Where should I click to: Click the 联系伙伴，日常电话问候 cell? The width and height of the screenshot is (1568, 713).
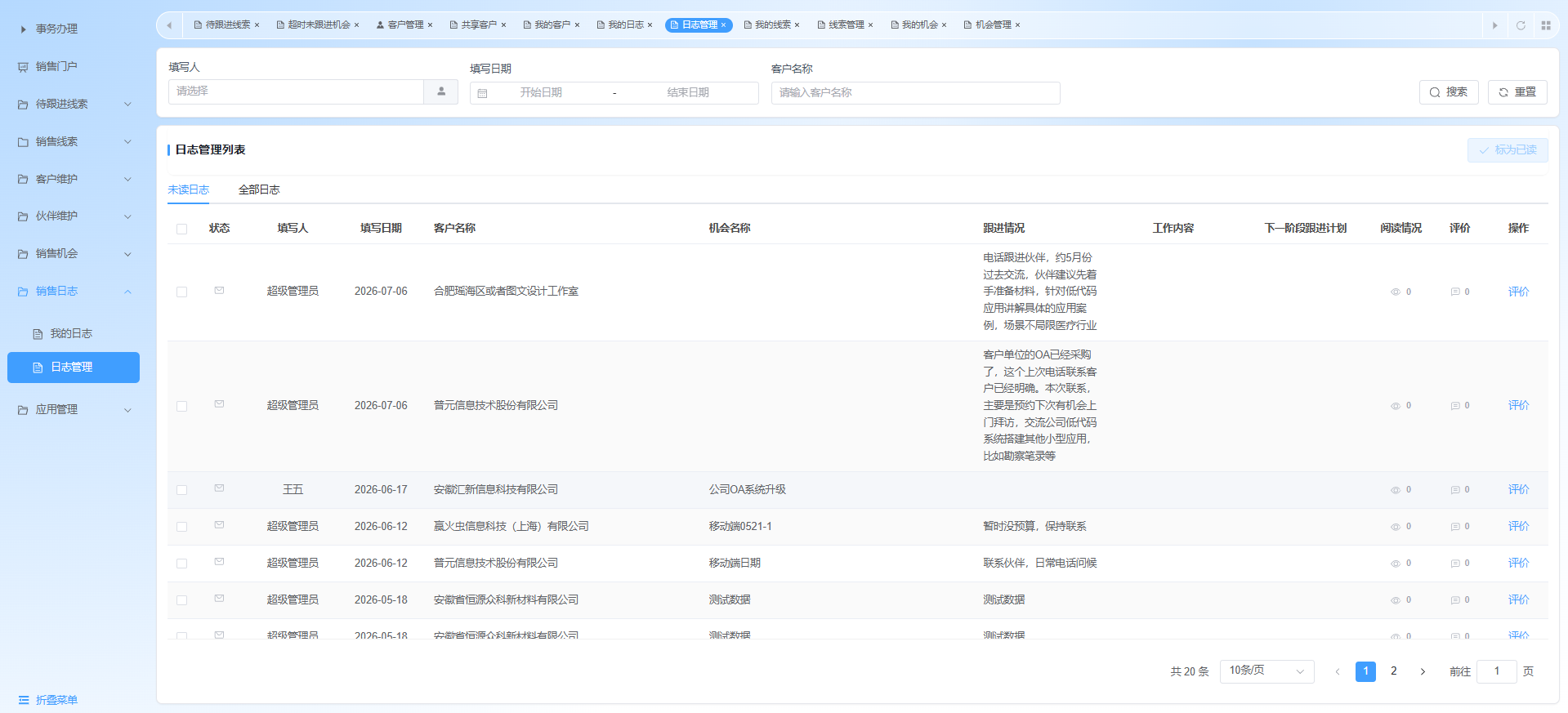point(1039,564)
